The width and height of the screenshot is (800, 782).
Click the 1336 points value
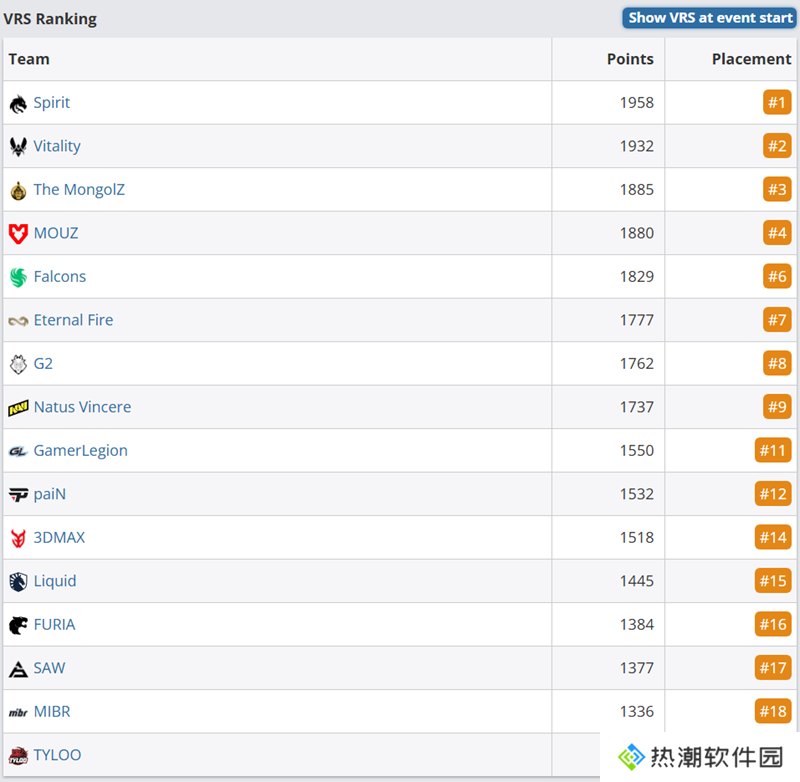tap(637, 712)
